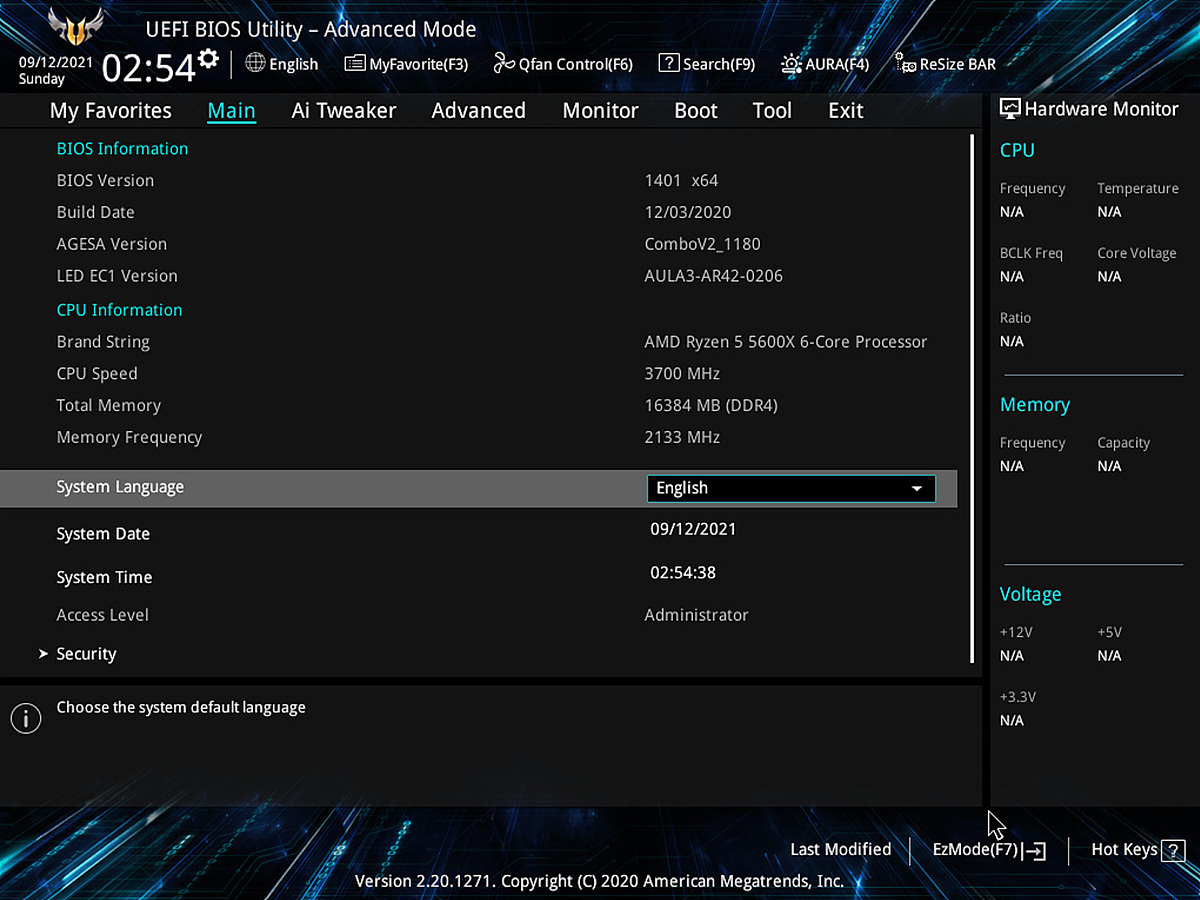Expand the Security submenu

(x=86, y=654)
